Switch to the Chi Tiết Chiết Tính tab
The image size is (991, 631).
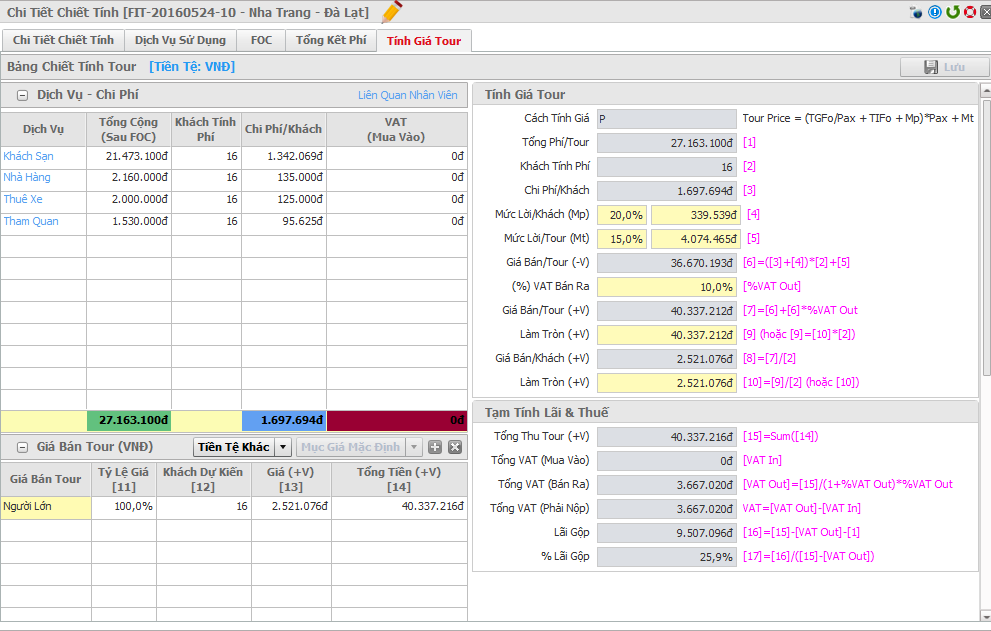tap(63, 40)
